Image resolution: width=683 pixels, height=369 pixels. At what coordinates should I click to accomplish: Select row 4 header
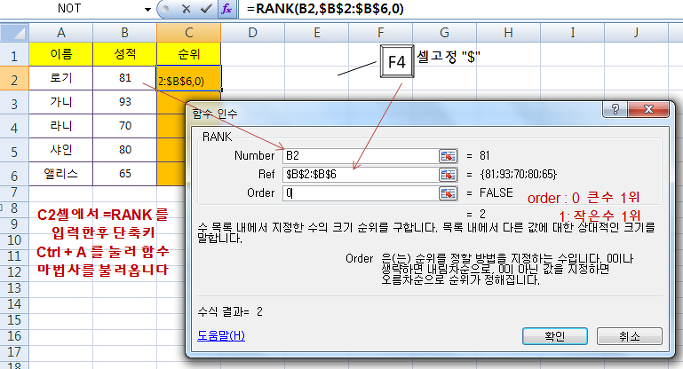[x=14, y=127]
